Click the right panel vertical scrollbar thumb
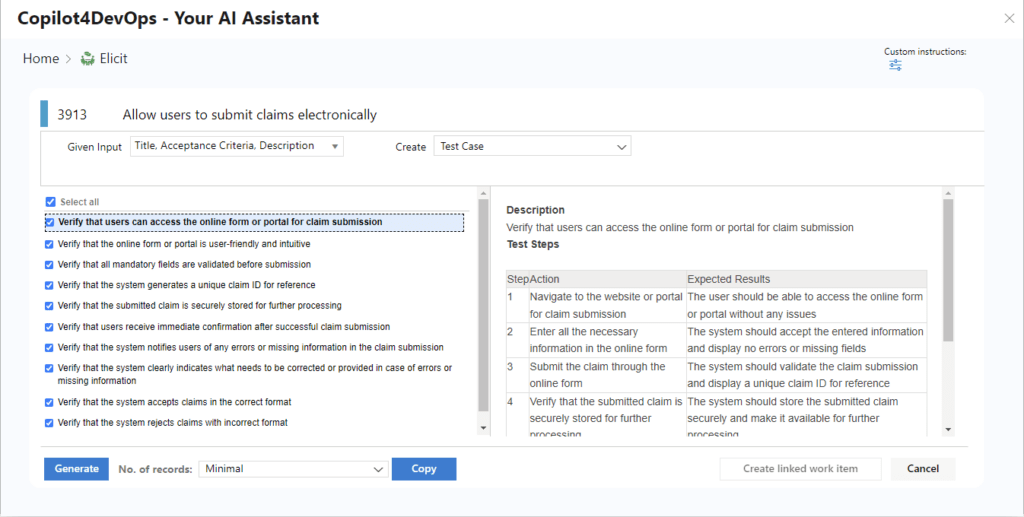The height and width of the screenshot is (517, 1024). tap(948, 270)
